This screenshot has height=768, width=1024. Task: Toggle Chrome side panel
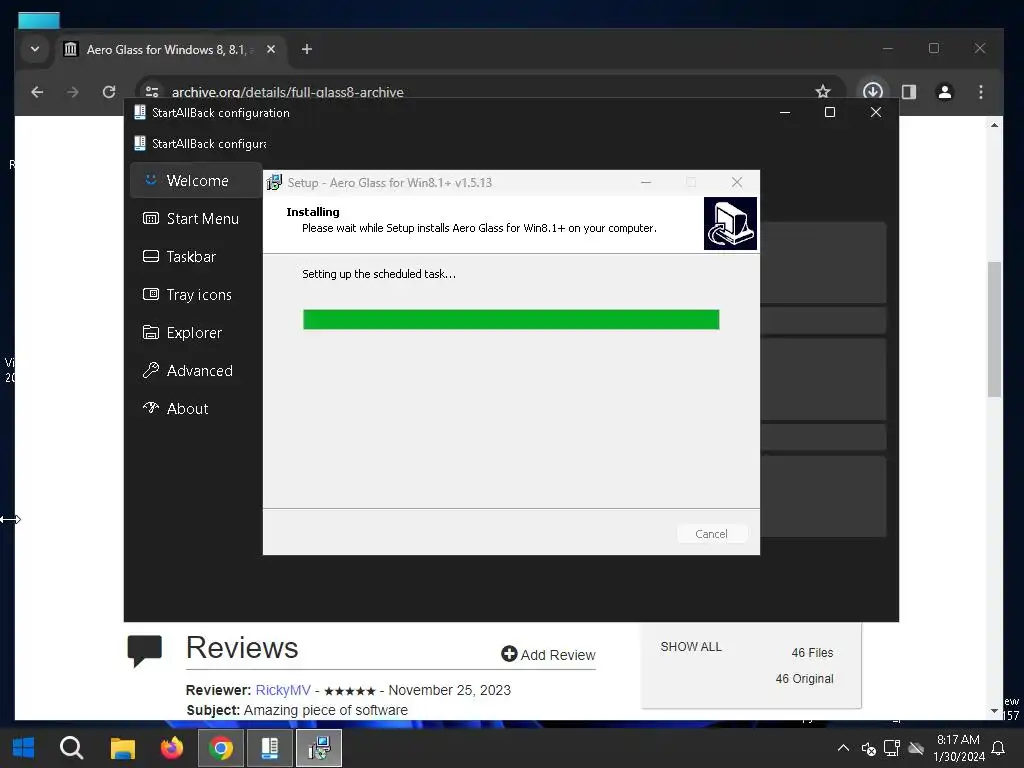point(908,92)
